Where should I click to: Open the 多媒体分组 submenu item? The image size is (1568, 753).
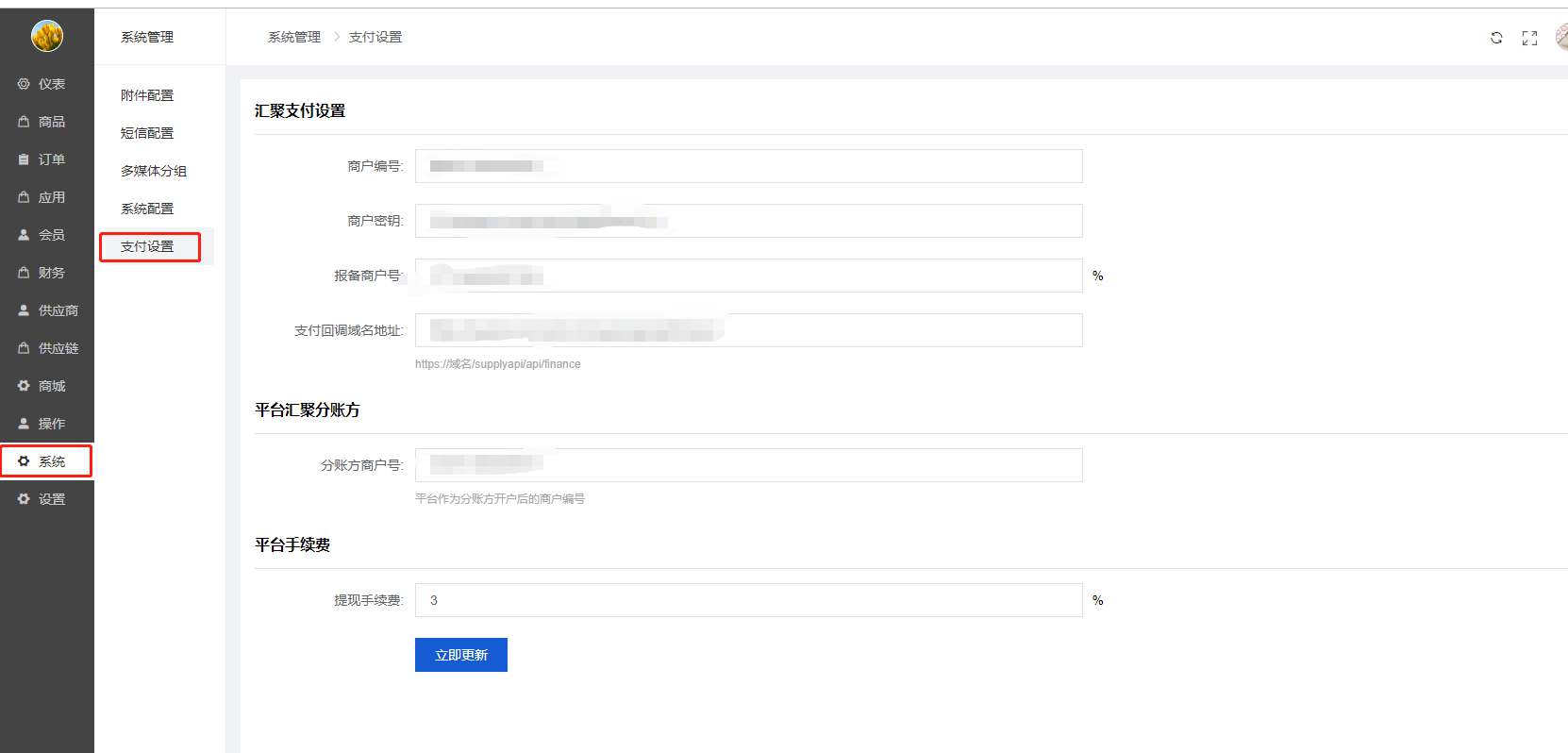(x=154, y=171)
